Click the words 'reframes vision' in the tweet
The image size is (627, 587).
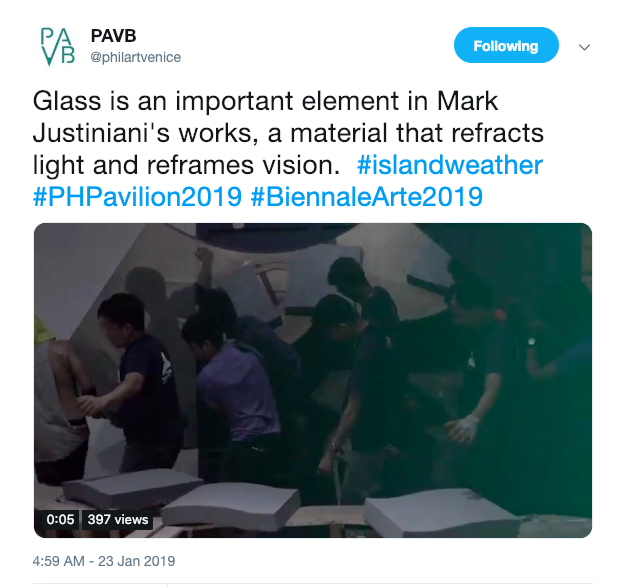coord(243,165)
